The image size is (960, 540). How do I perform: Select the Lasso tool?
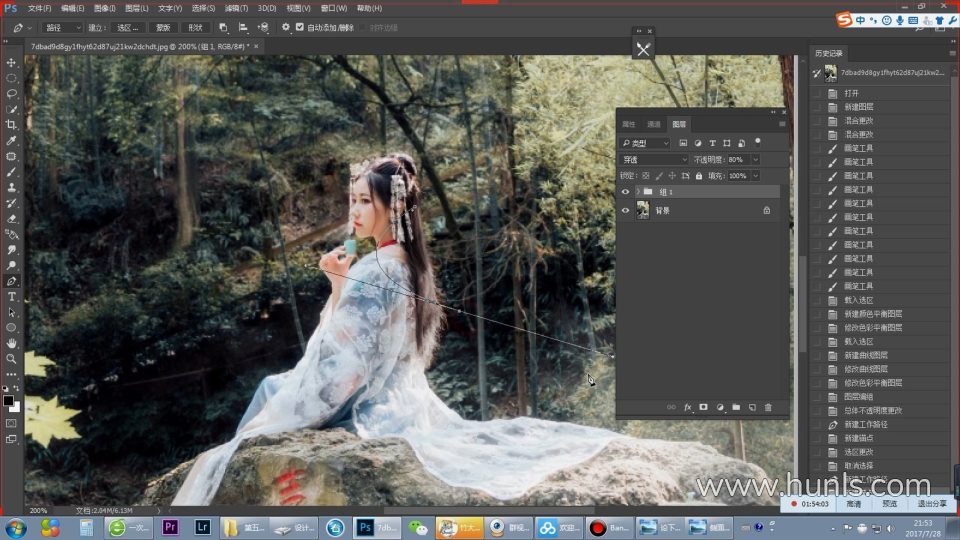11,94
